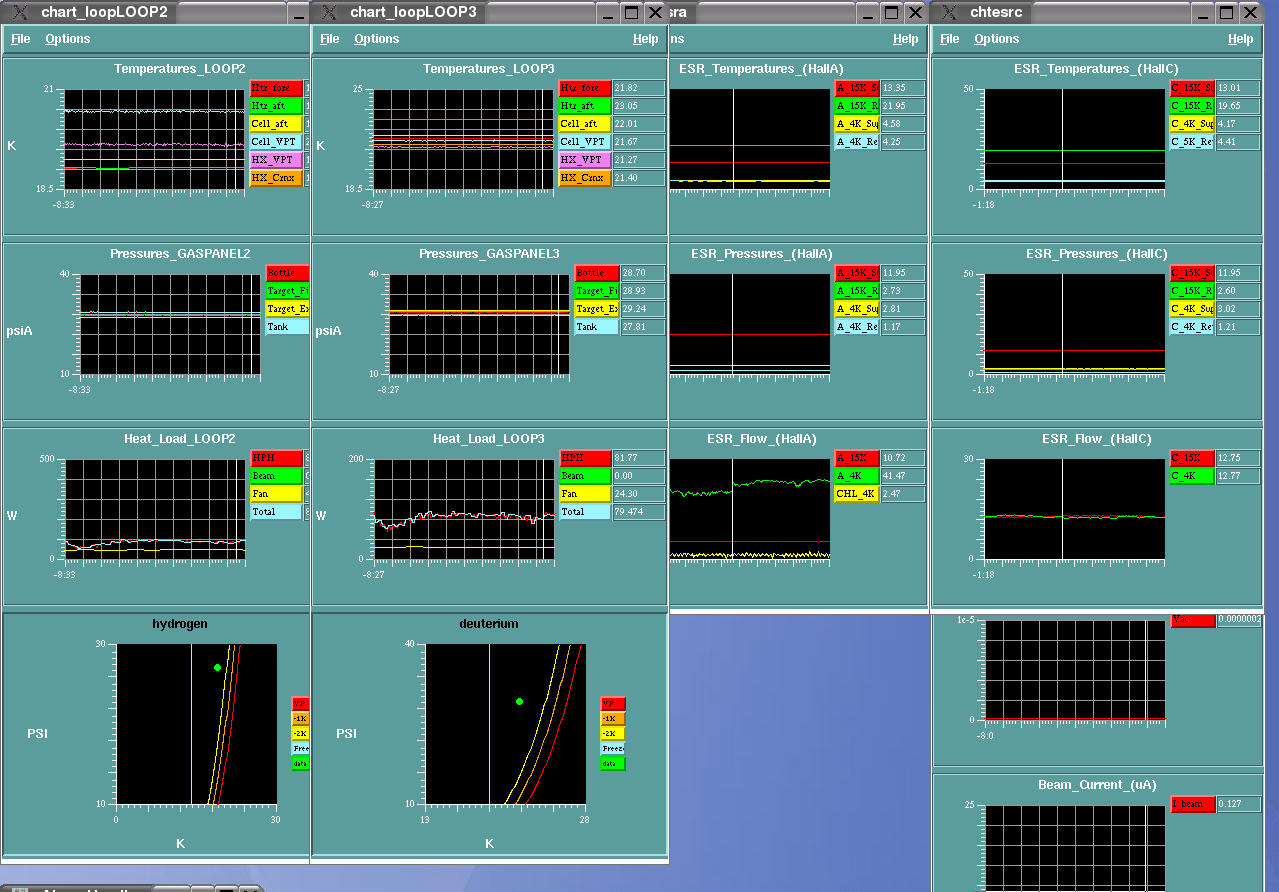Screen dimensions: 1279x892
Task: Close the chart_loopLOOP3 window
Action: [655, 13]
